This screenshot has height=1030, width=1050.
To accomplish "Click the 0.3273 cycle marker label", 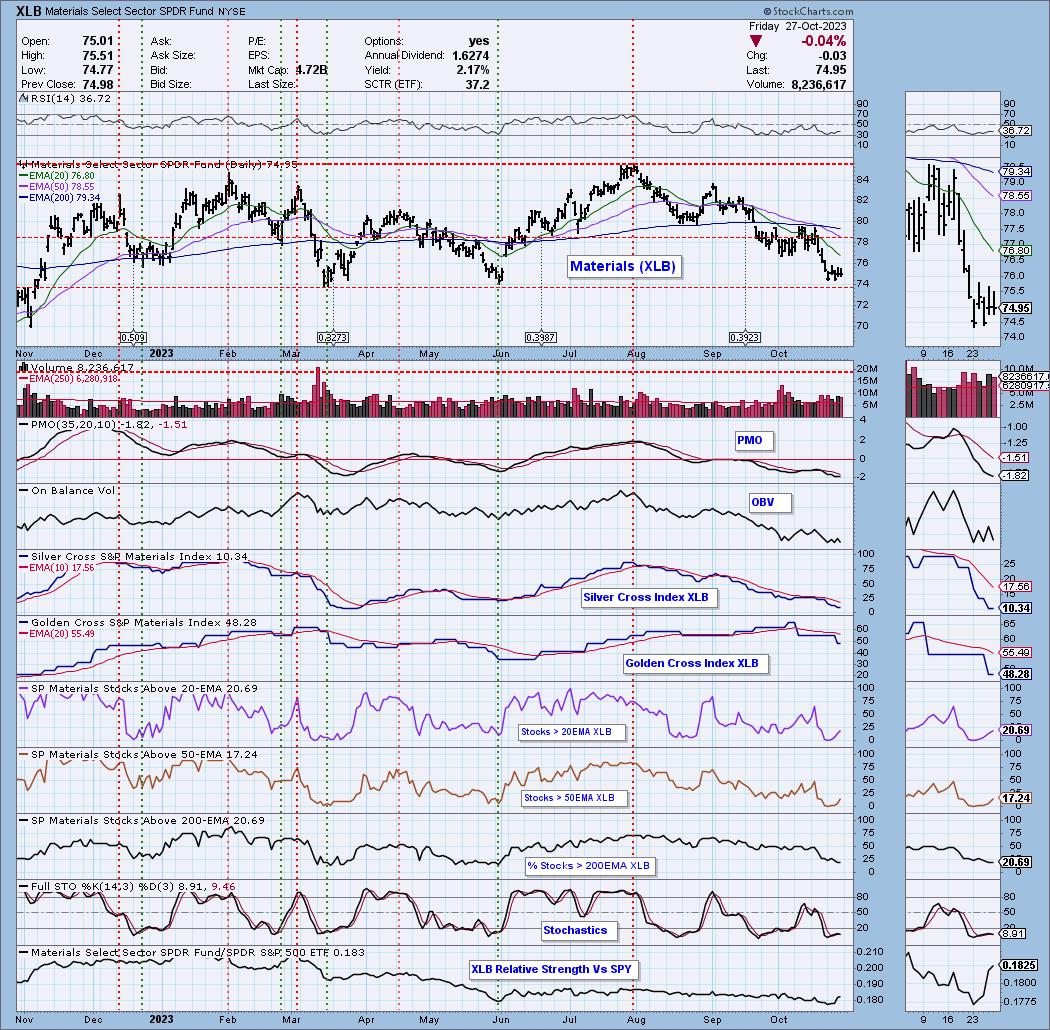I will point(332,338).
